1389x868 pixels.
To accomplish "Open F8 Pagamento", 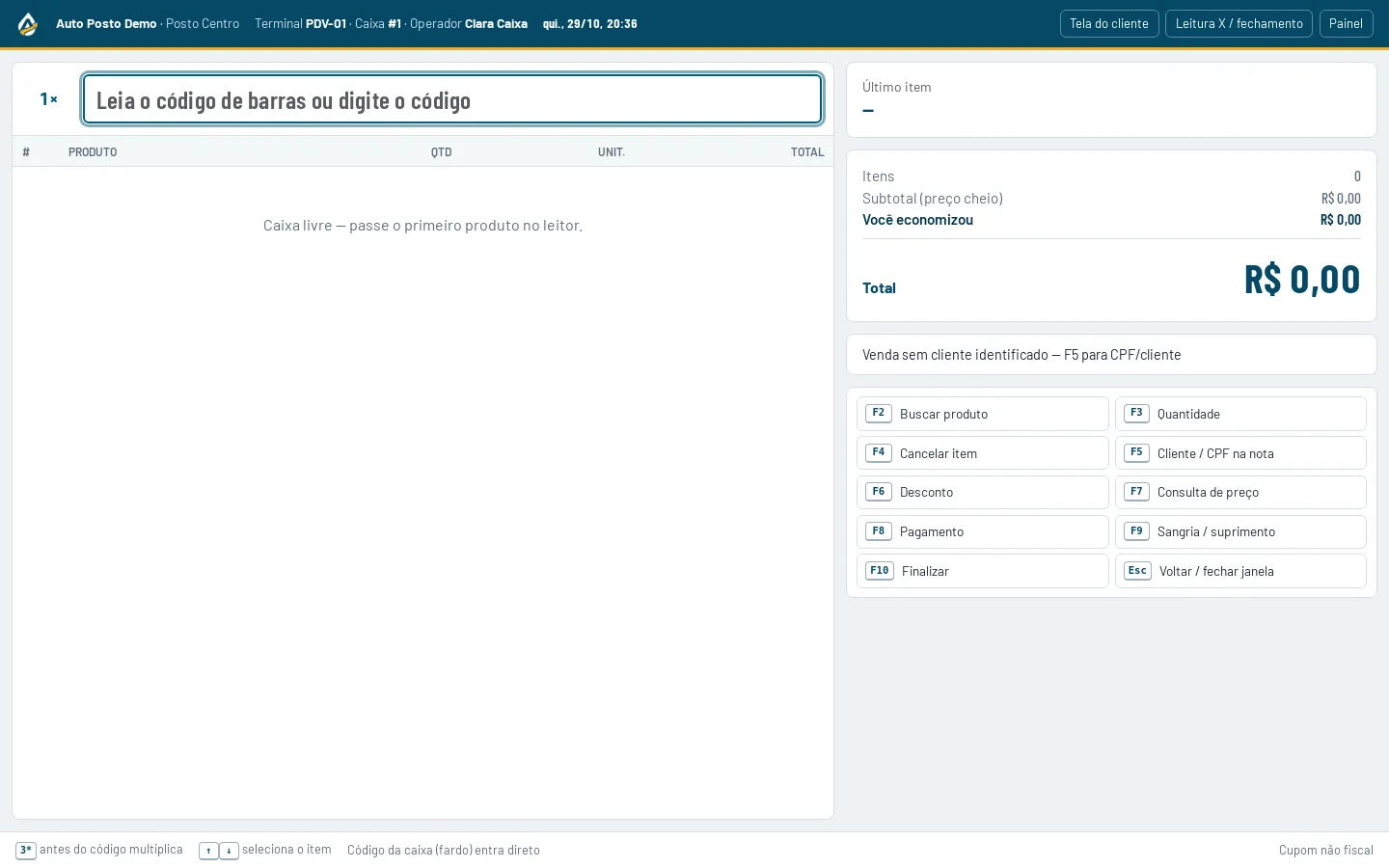I will click(x=982, y=531).
